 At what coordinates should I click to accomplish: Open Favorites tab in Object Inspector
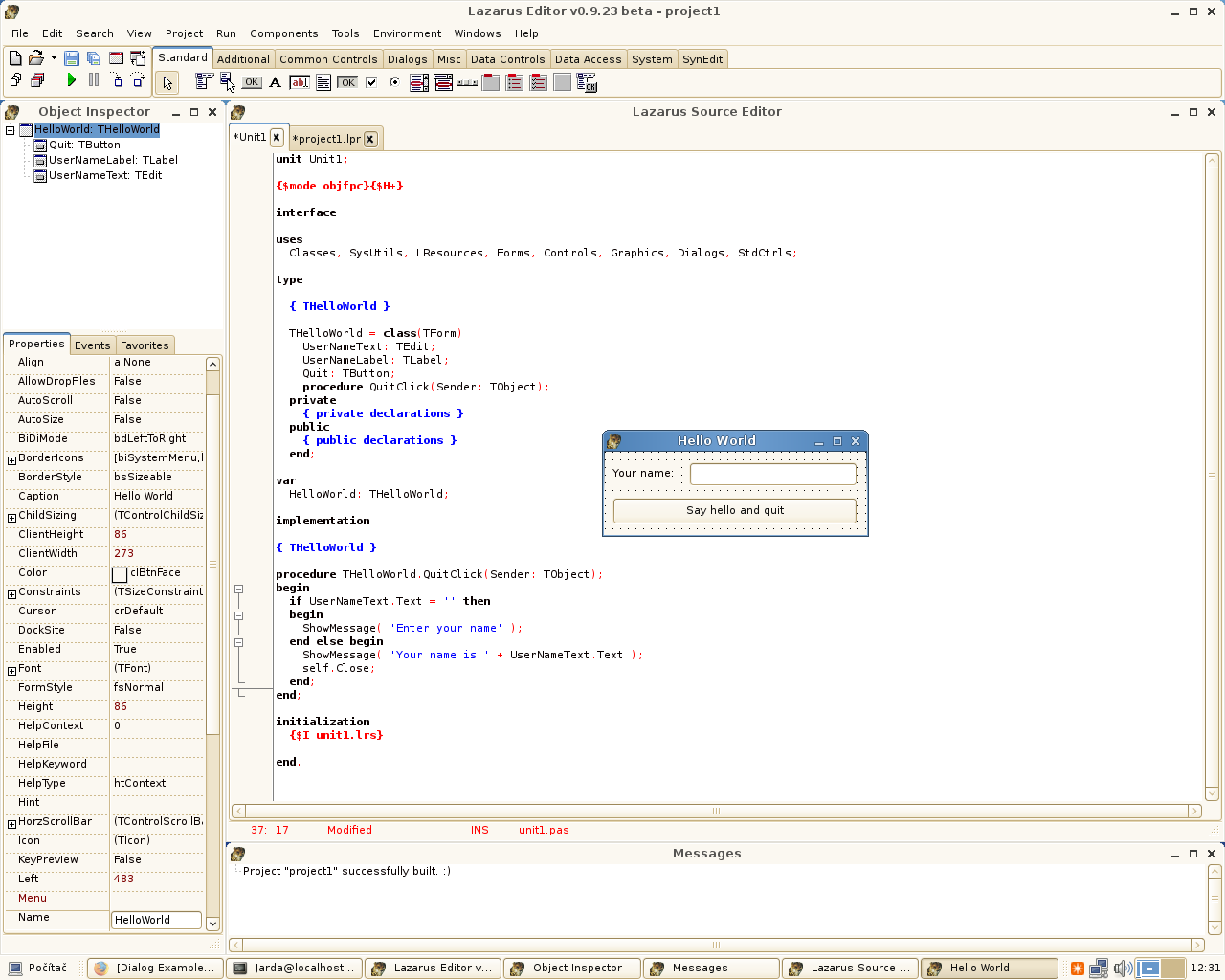point(145,345)
